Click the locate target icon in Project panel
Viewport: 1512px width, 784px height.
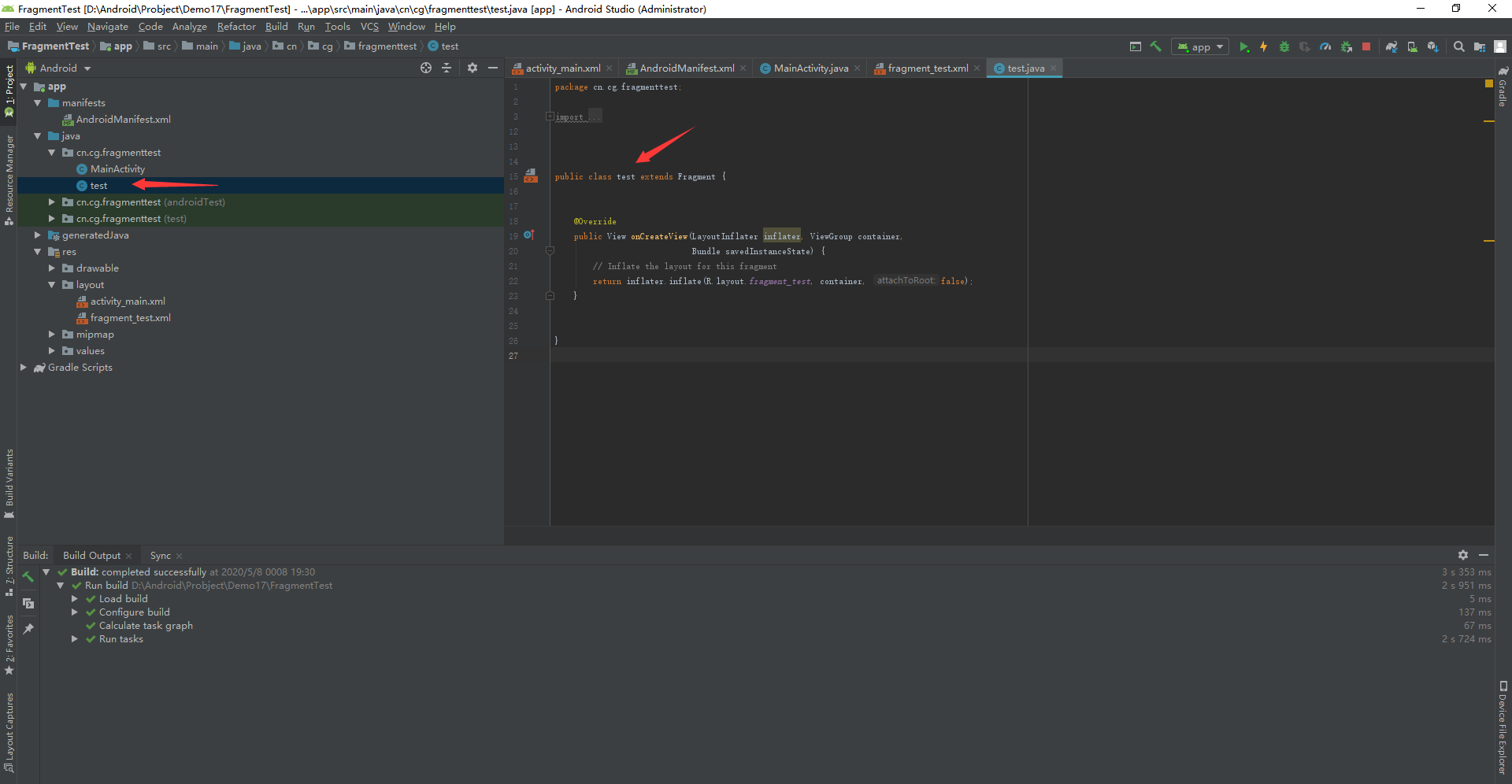pyautogui.click(x=426, y=68)
